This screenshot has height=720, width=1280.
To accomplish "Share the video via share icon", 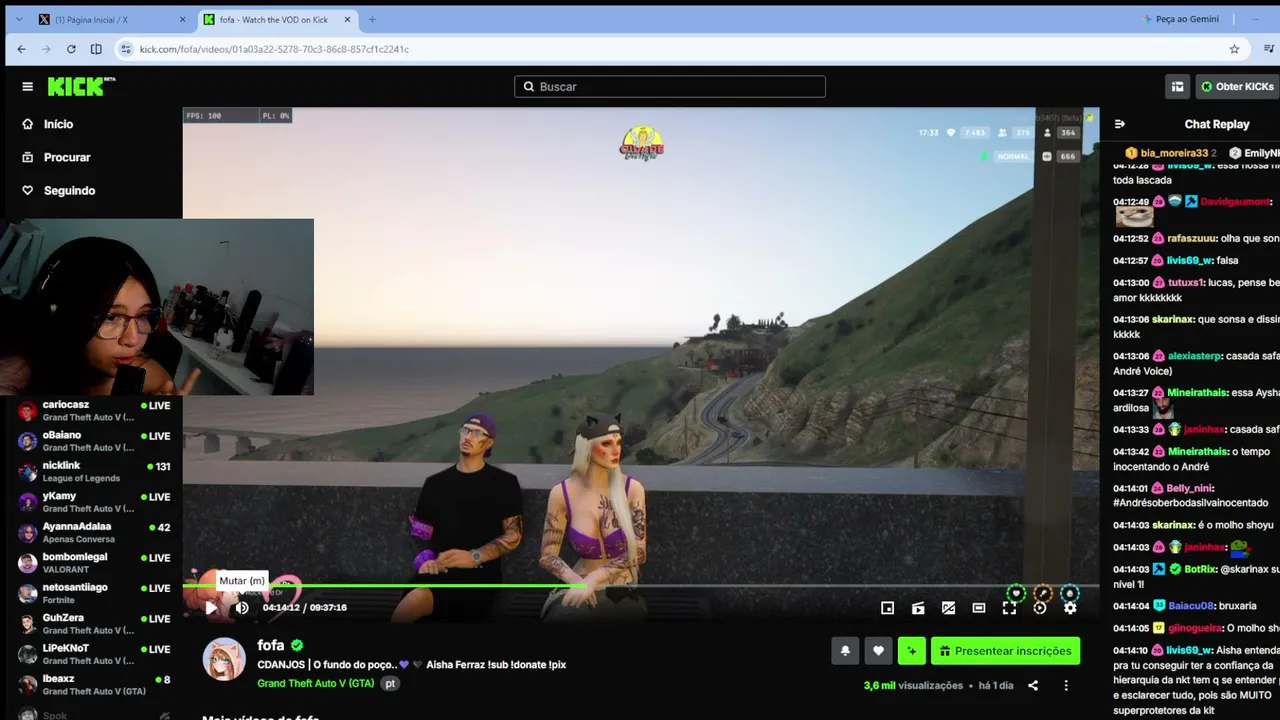I will click(1033, 686).
